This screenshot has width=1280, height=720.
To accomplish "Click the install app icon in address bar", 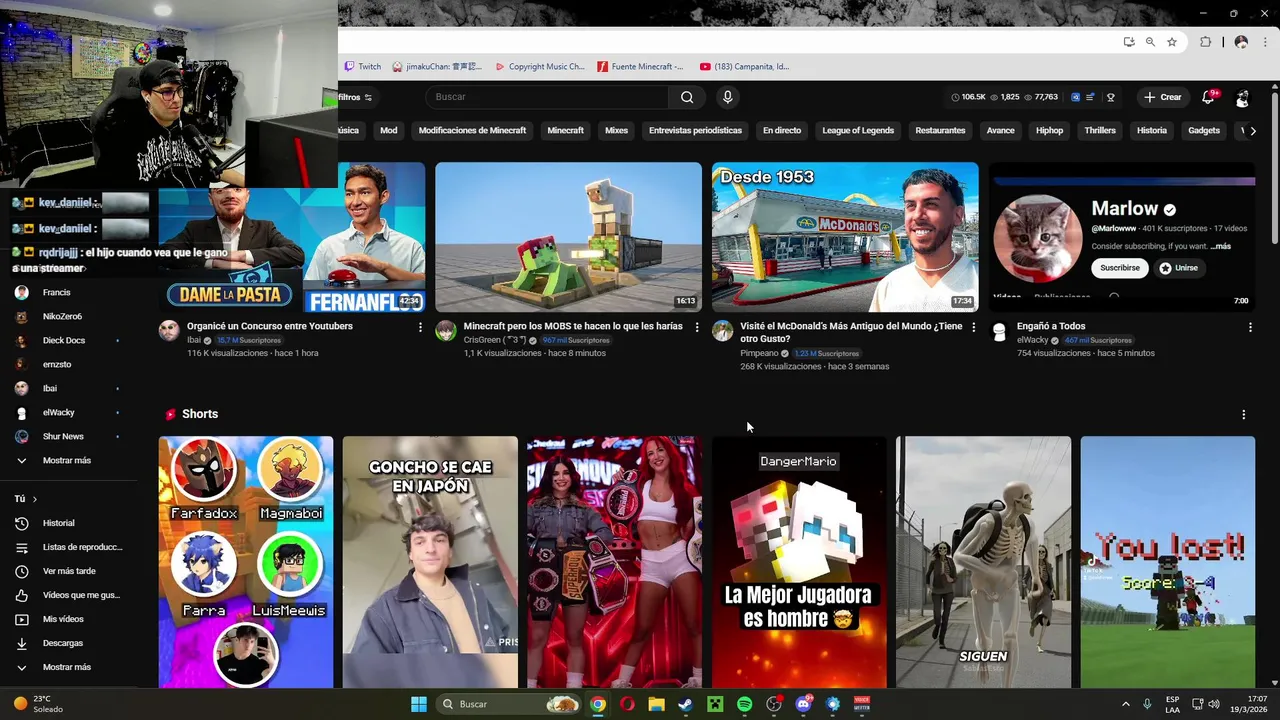I will (x=1129, y=42).
